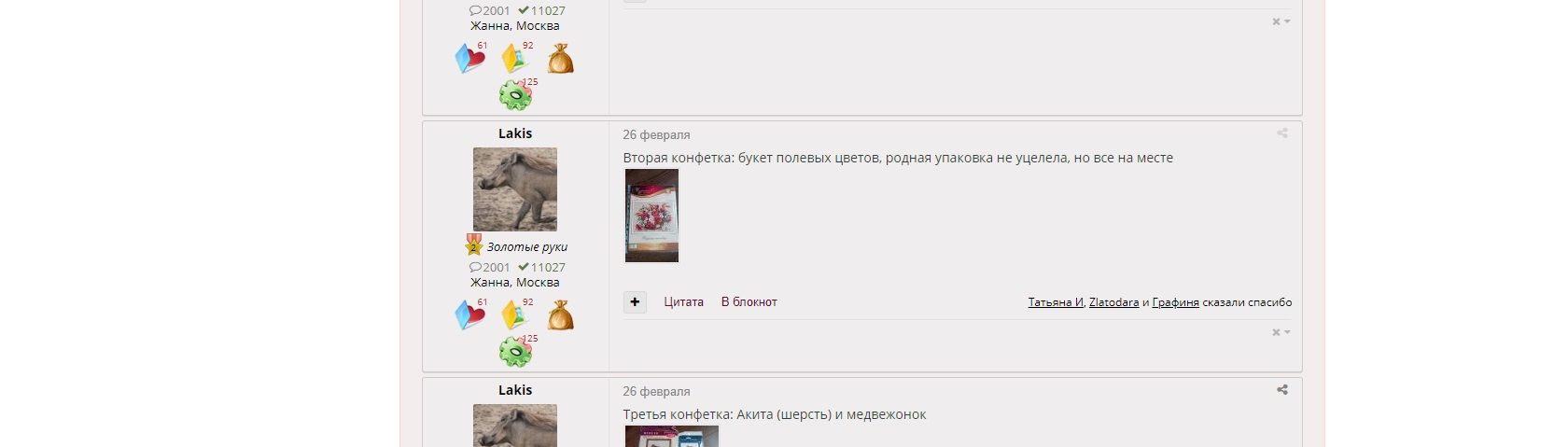Click Цитата to quote the bouquet post
Image resolution: width=1568 pixels, height=447 pixels.
(684, 301)
